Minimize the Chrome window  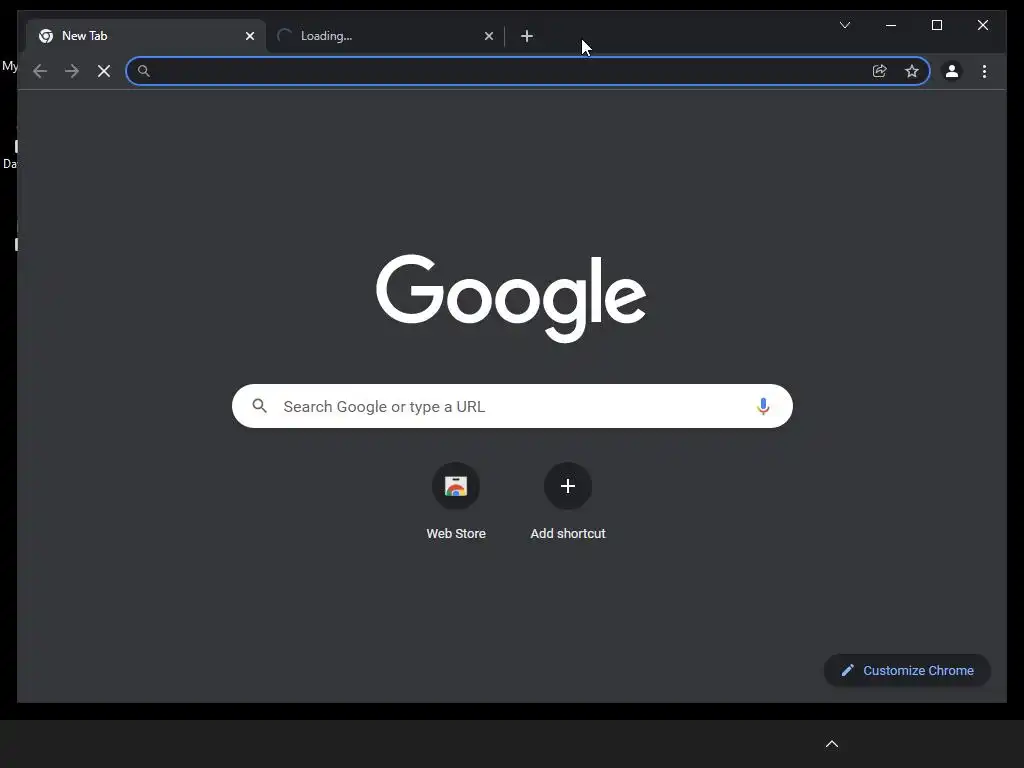891,25
